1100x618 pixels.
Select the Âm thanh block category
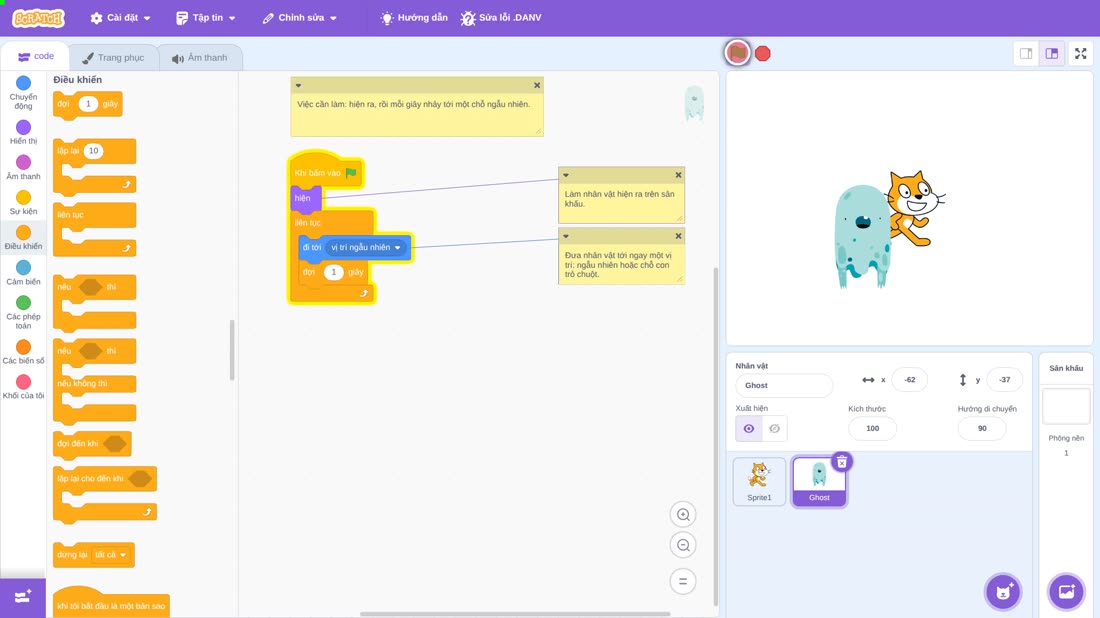(23, 168)
